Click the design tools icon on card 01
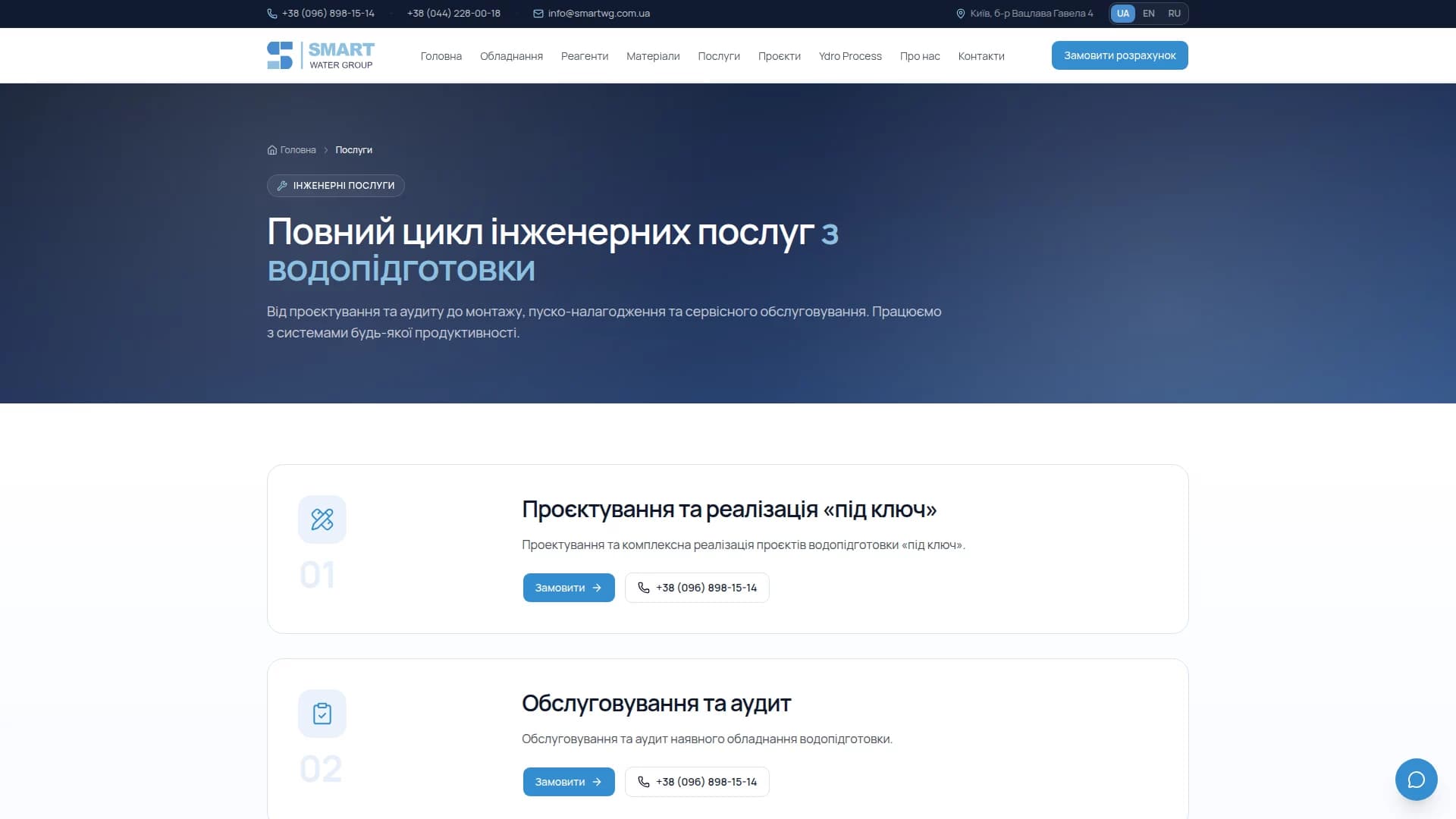This screenshot has height=819, width=1456. point(322,519)
